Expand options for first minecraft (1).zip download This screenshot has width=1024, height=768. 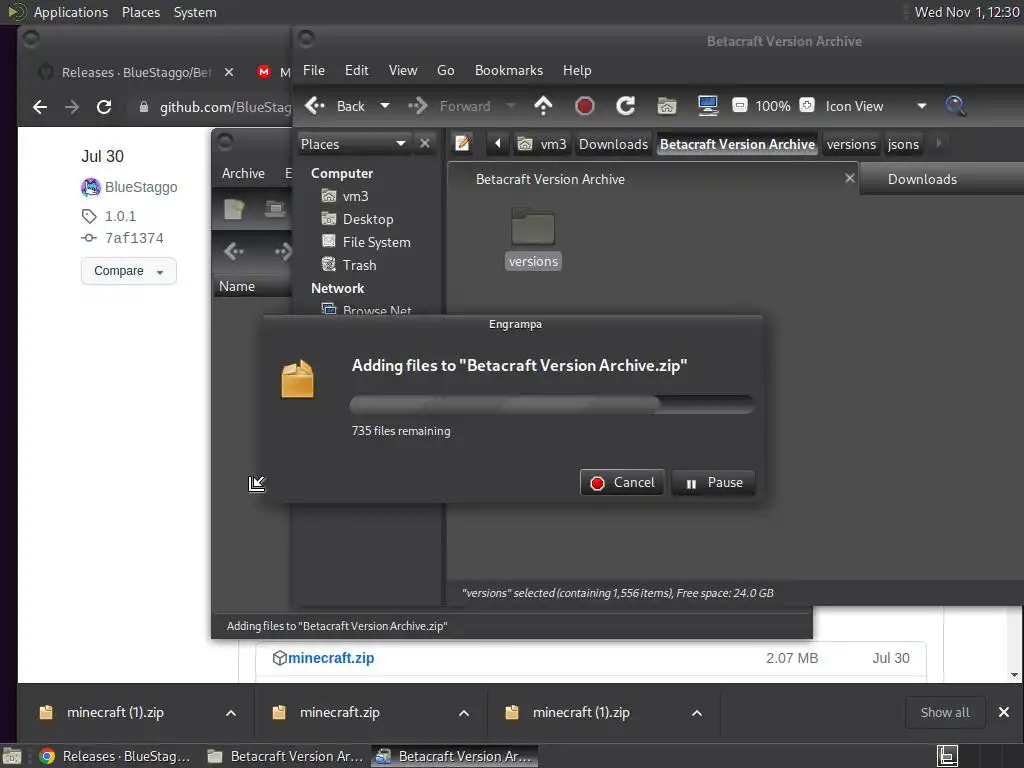[231, 712]
